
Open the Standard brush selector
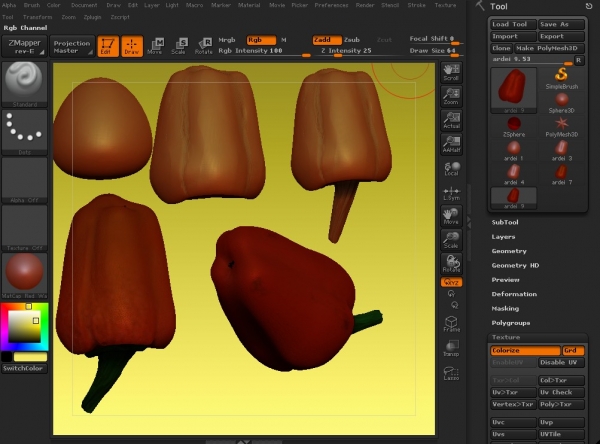pyautogui.click(x=24, y=84)
